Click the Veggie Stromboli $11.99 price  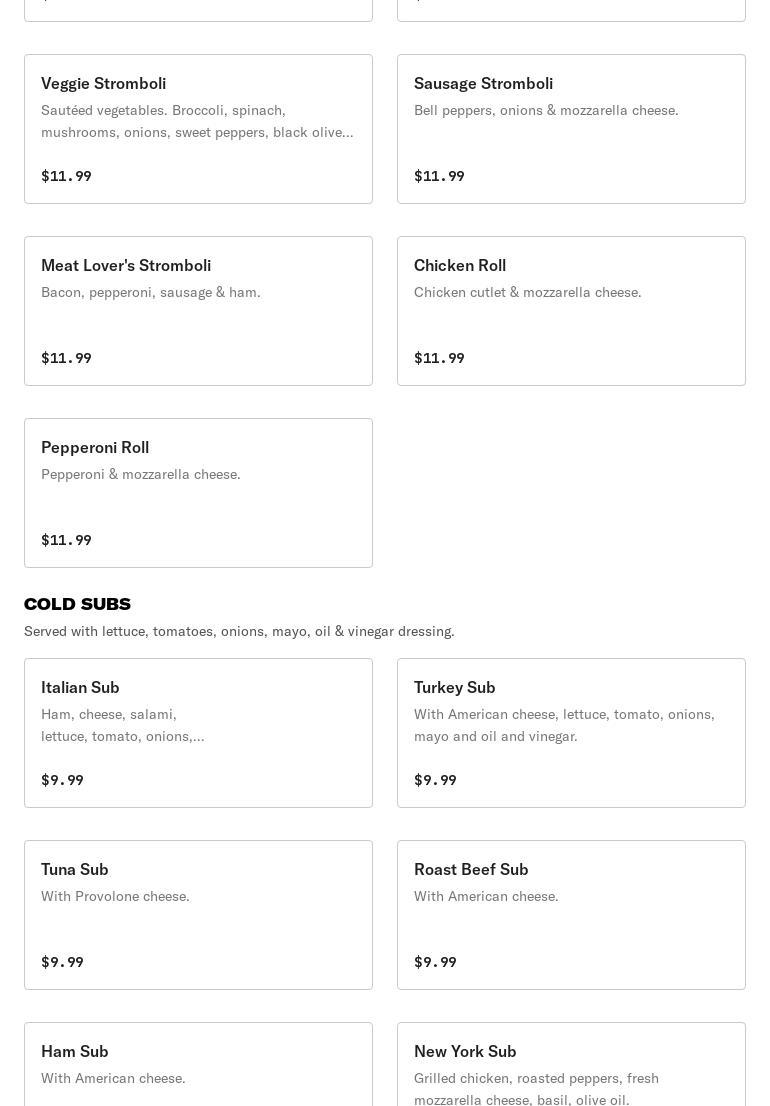pyautogui.click(x=66, y=176)
